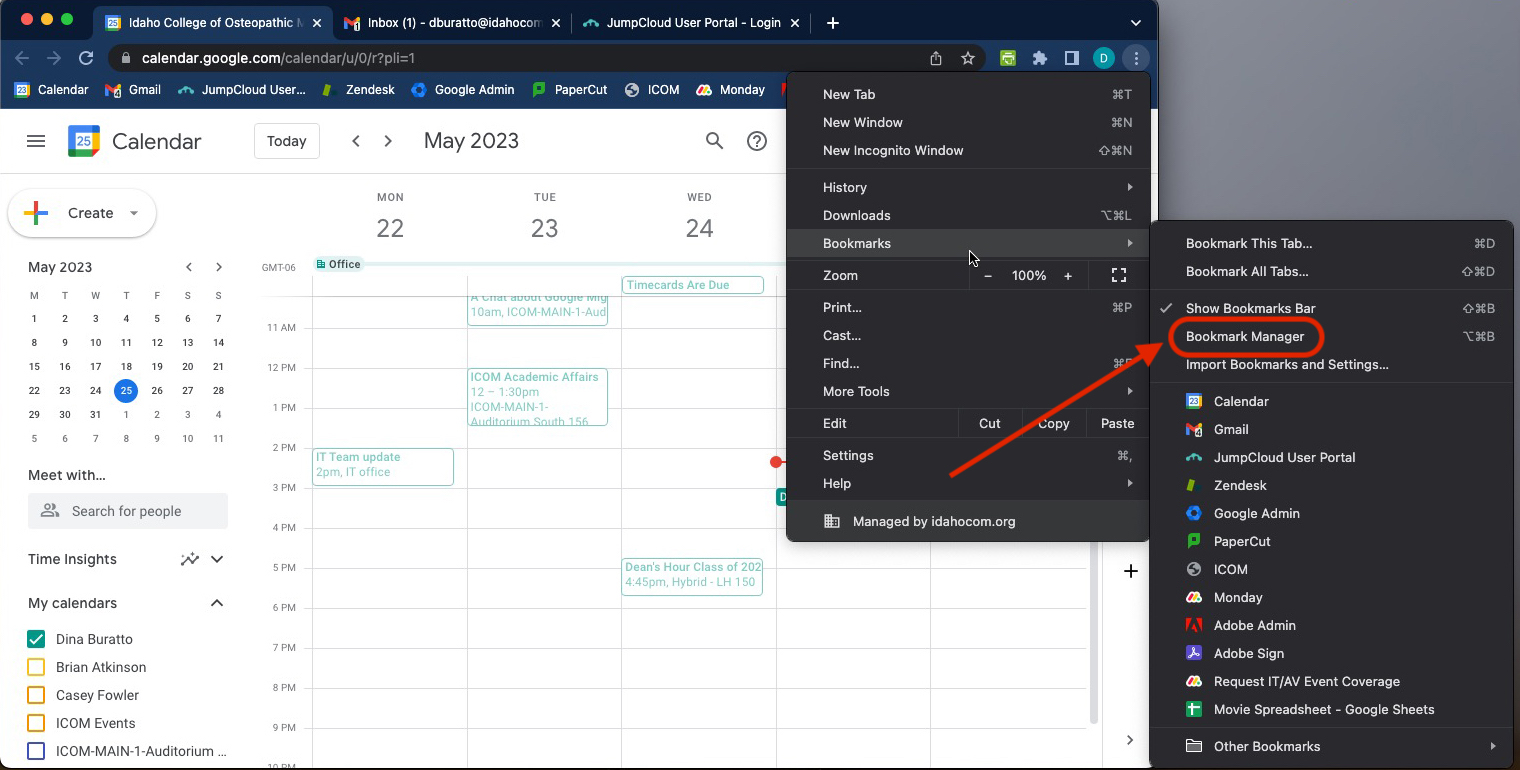
Task: Go to the next week arrow
Action: coord(388,141)
